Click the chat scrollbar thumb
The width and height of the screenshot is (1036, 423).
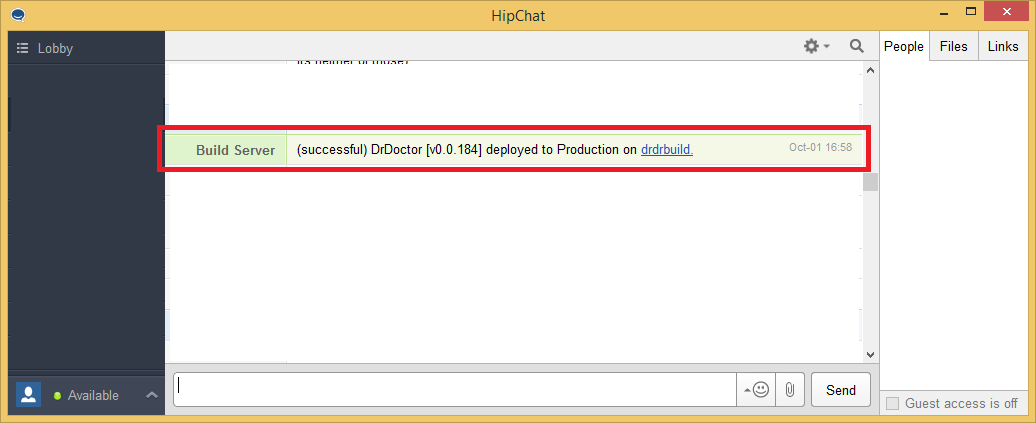[x=870, y=181]
